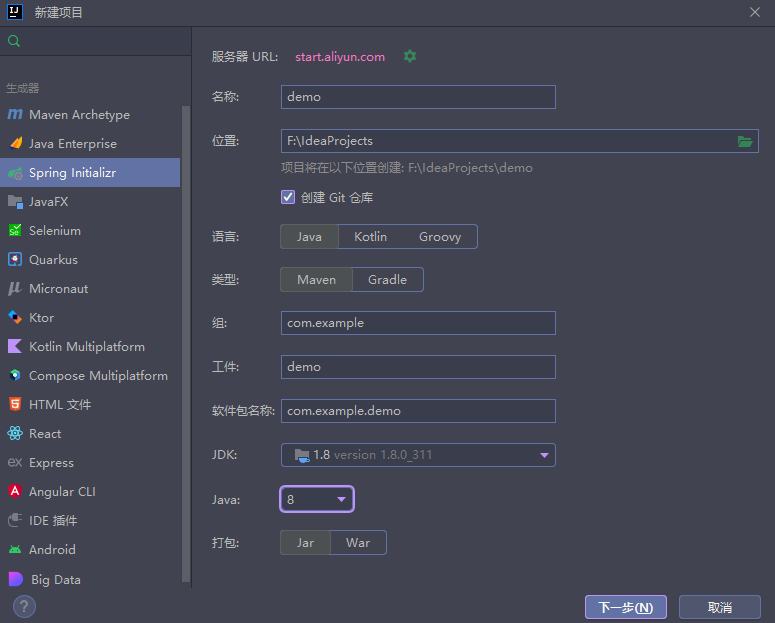Select the Compose Multiplatform row

(x=90, y=375)
